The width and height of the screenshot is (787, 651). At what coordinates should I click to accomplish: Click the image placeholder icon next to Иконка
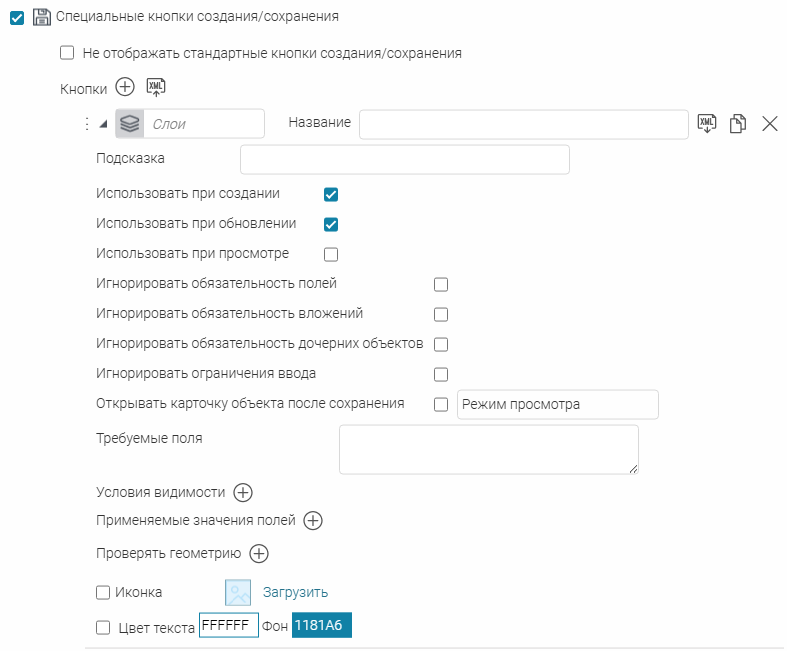[238, 592]
